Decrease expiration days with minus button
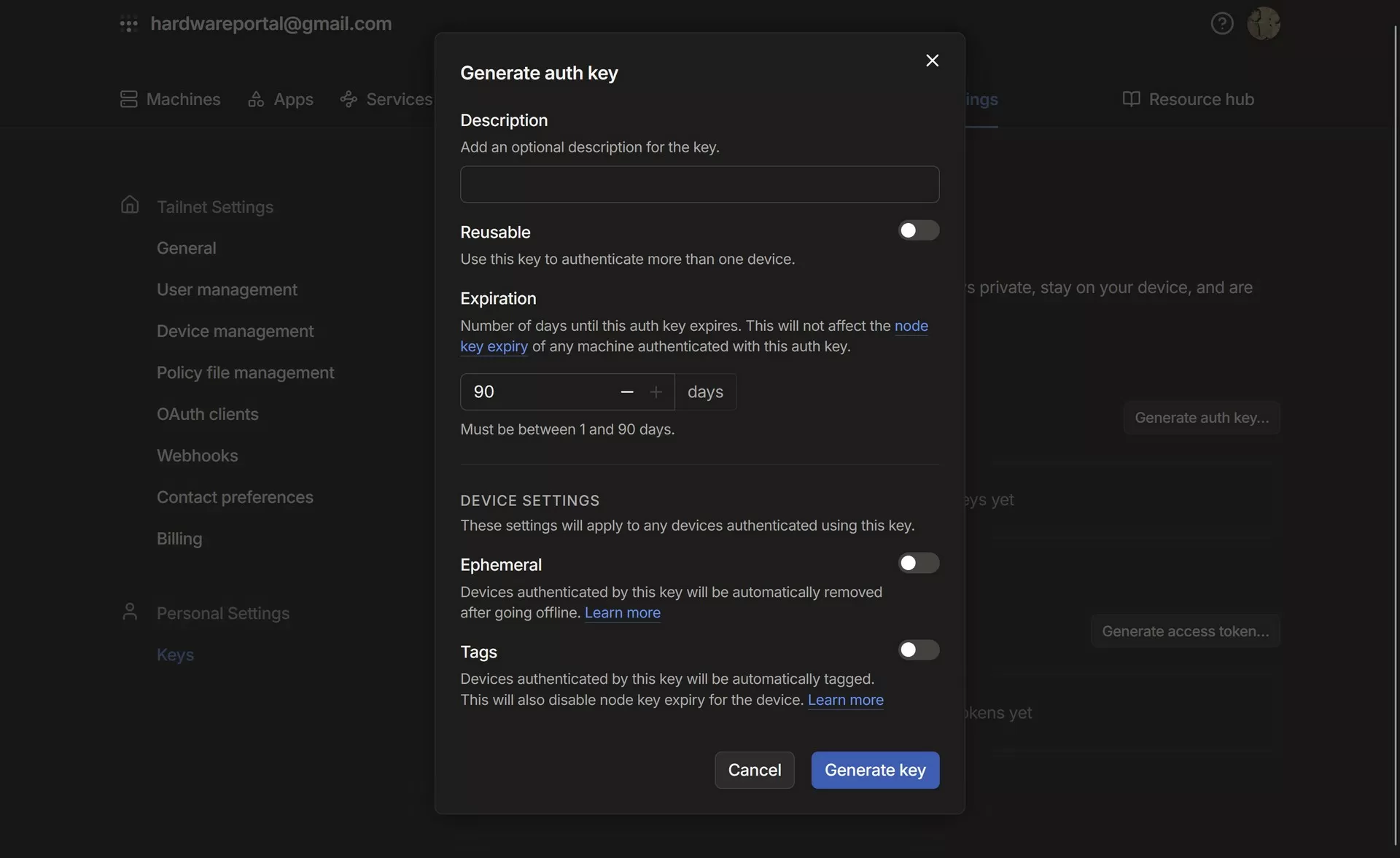This screenshot has width=1400, height=858. tap(626, 392)
